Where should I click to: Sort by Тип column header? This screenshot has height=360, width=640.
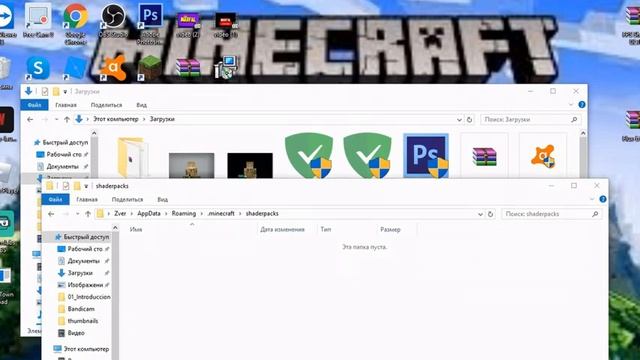point(326,229)
